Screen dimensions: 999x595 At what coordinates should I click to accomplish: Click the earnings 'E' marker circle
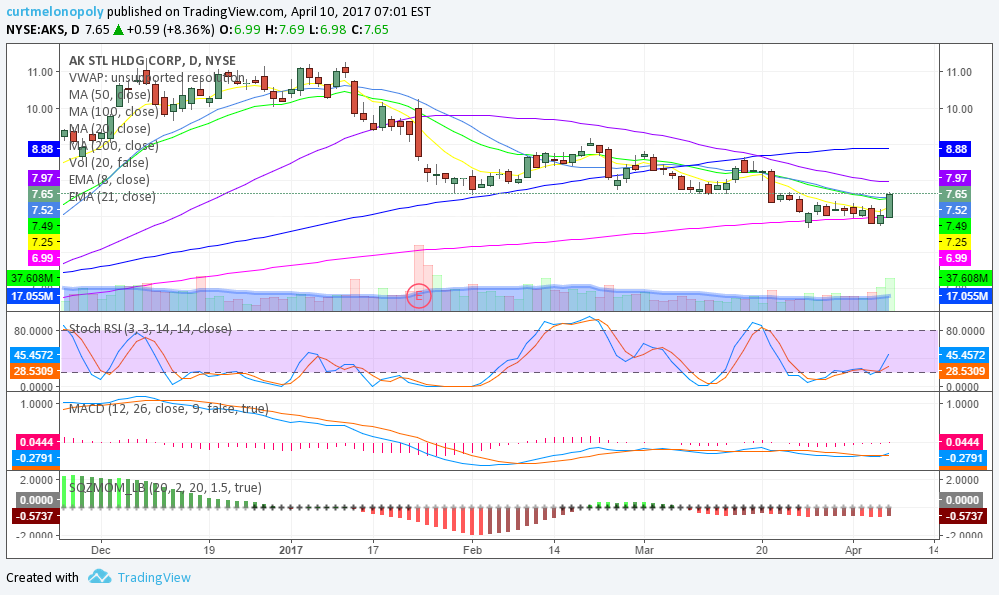pos(419,296)
